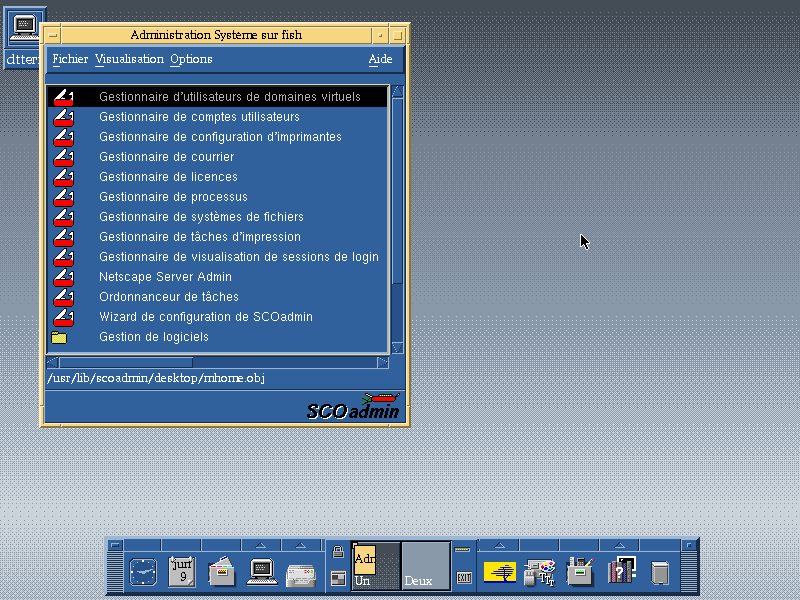Click the lock screen padlock icon

(338, 552)
